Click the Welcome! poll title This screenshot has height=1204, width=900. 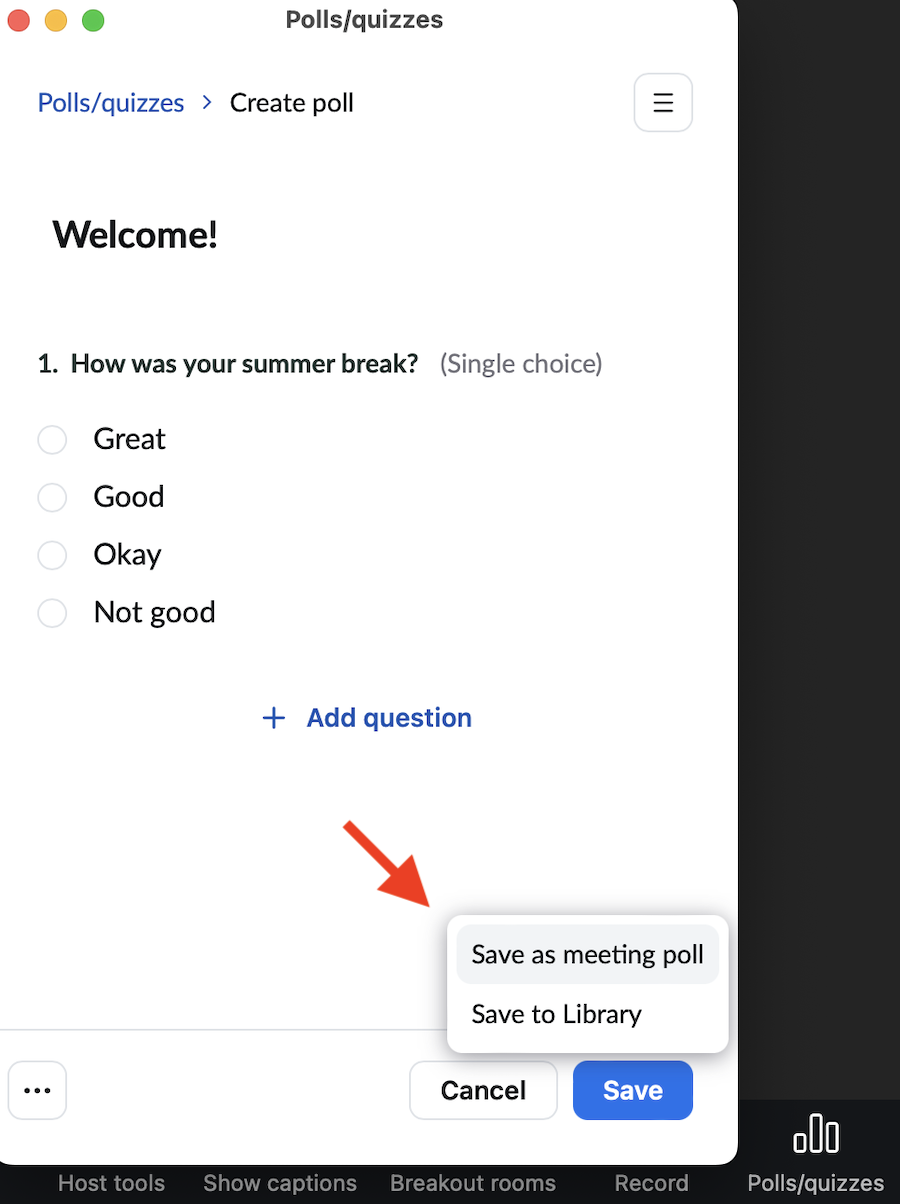pos(135,235)
